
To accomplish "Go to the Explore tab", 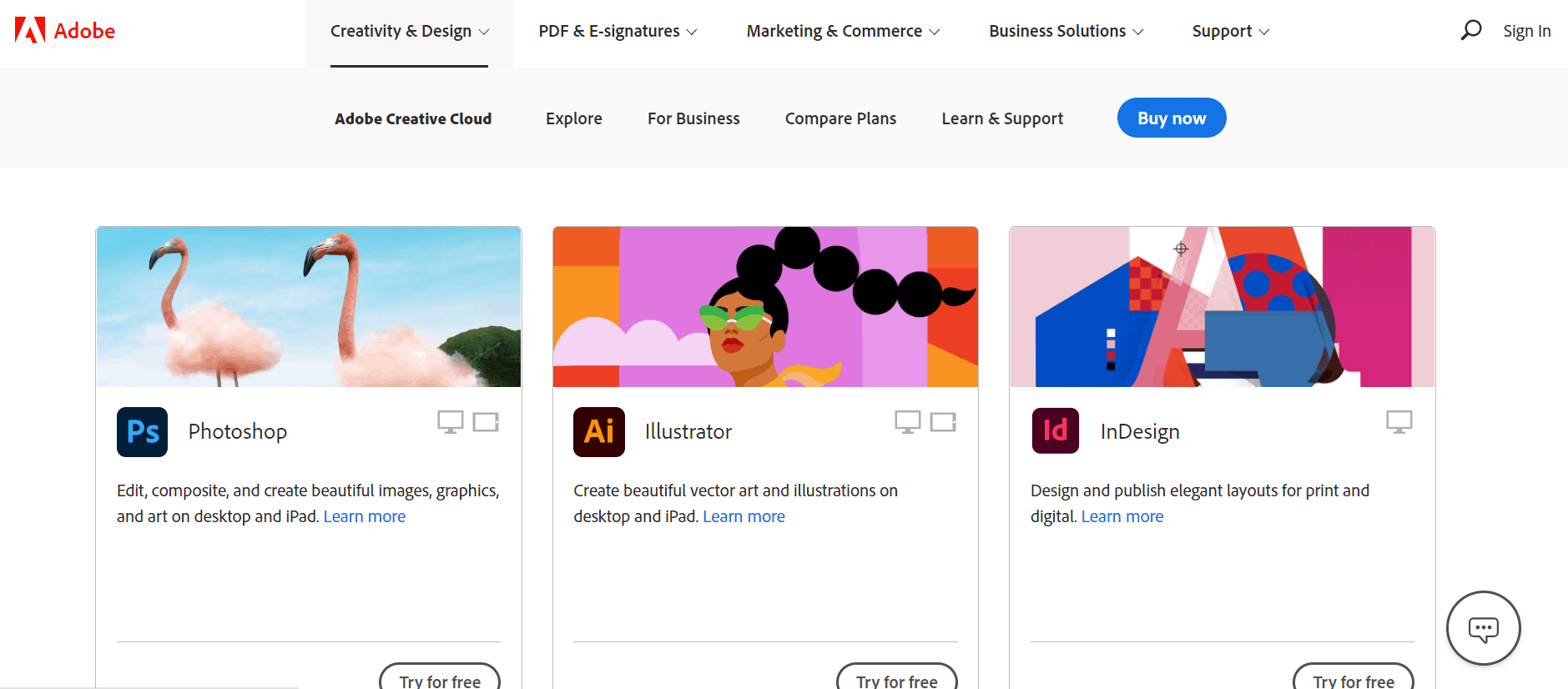I will 574,118.
